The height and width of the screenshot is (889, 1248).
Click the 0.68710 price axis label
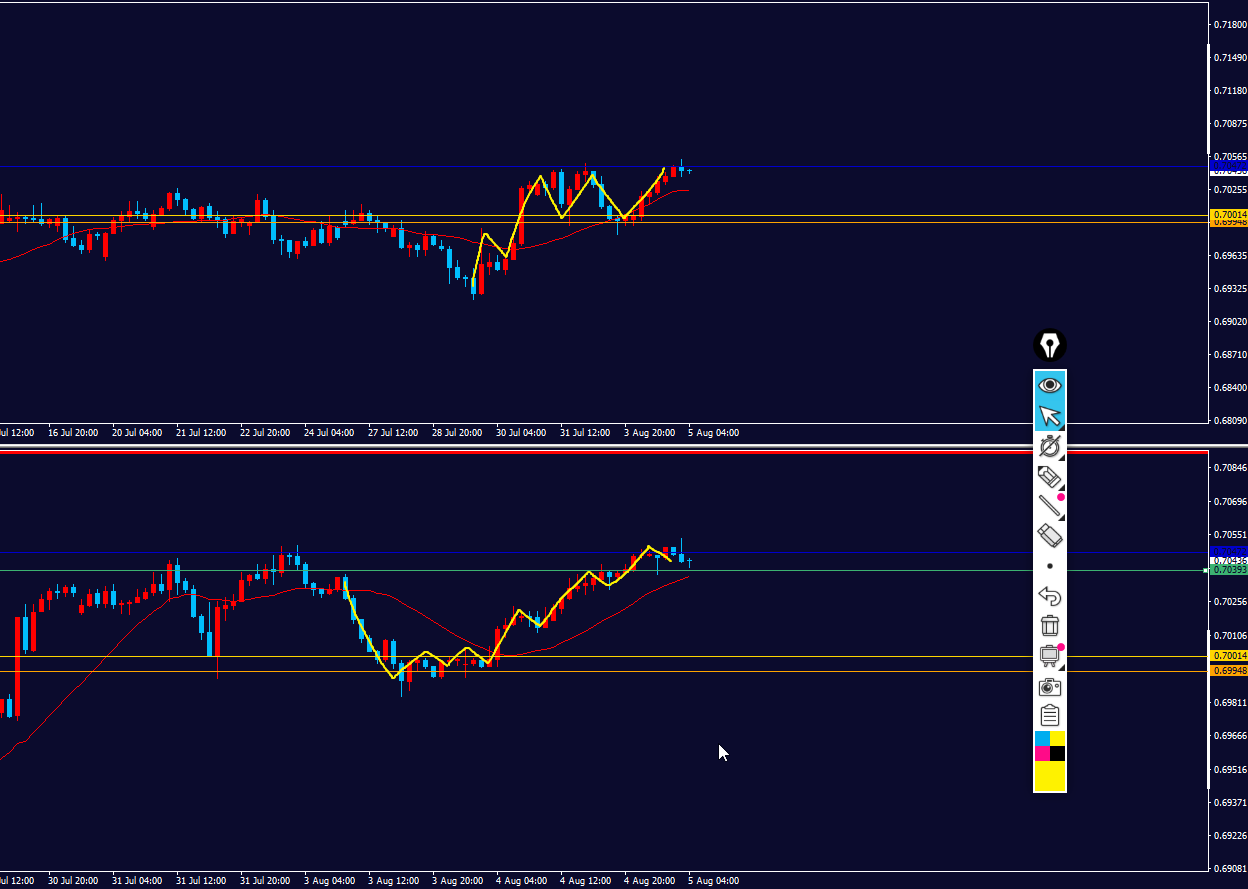[x=1230, y=355]
